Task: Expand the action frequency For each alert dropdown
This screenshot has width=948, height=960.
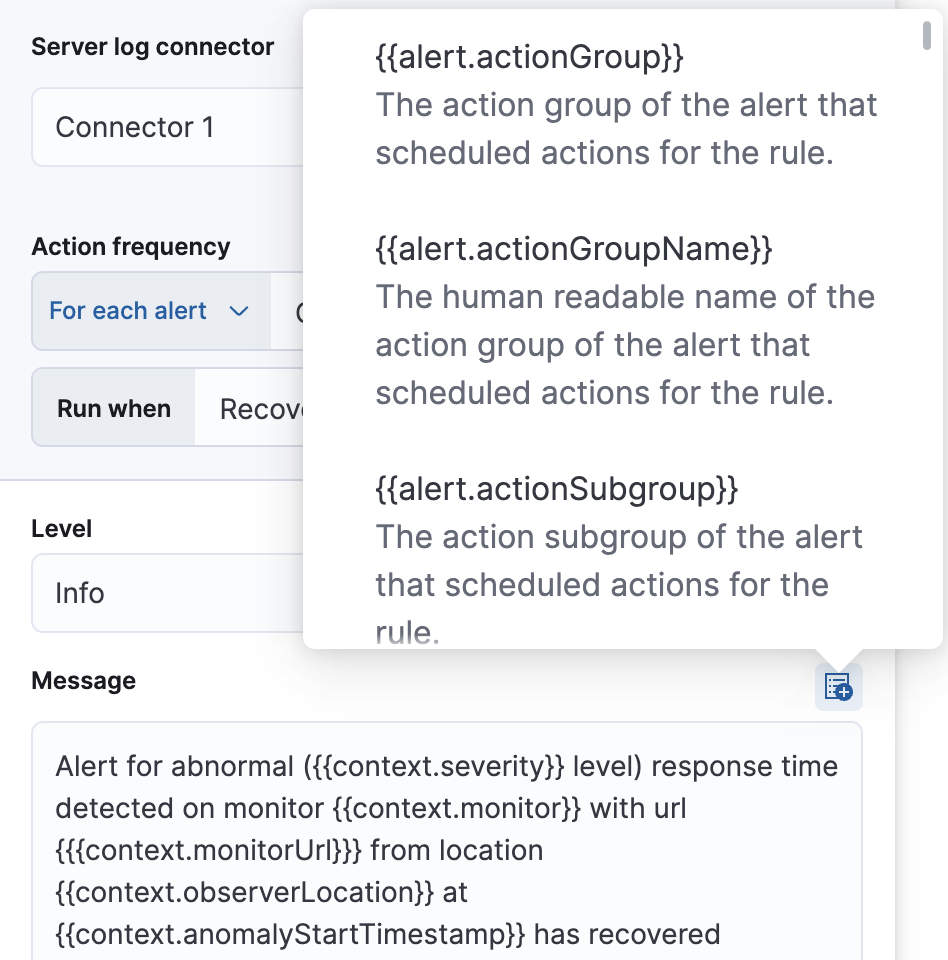Action: point(148,311)
